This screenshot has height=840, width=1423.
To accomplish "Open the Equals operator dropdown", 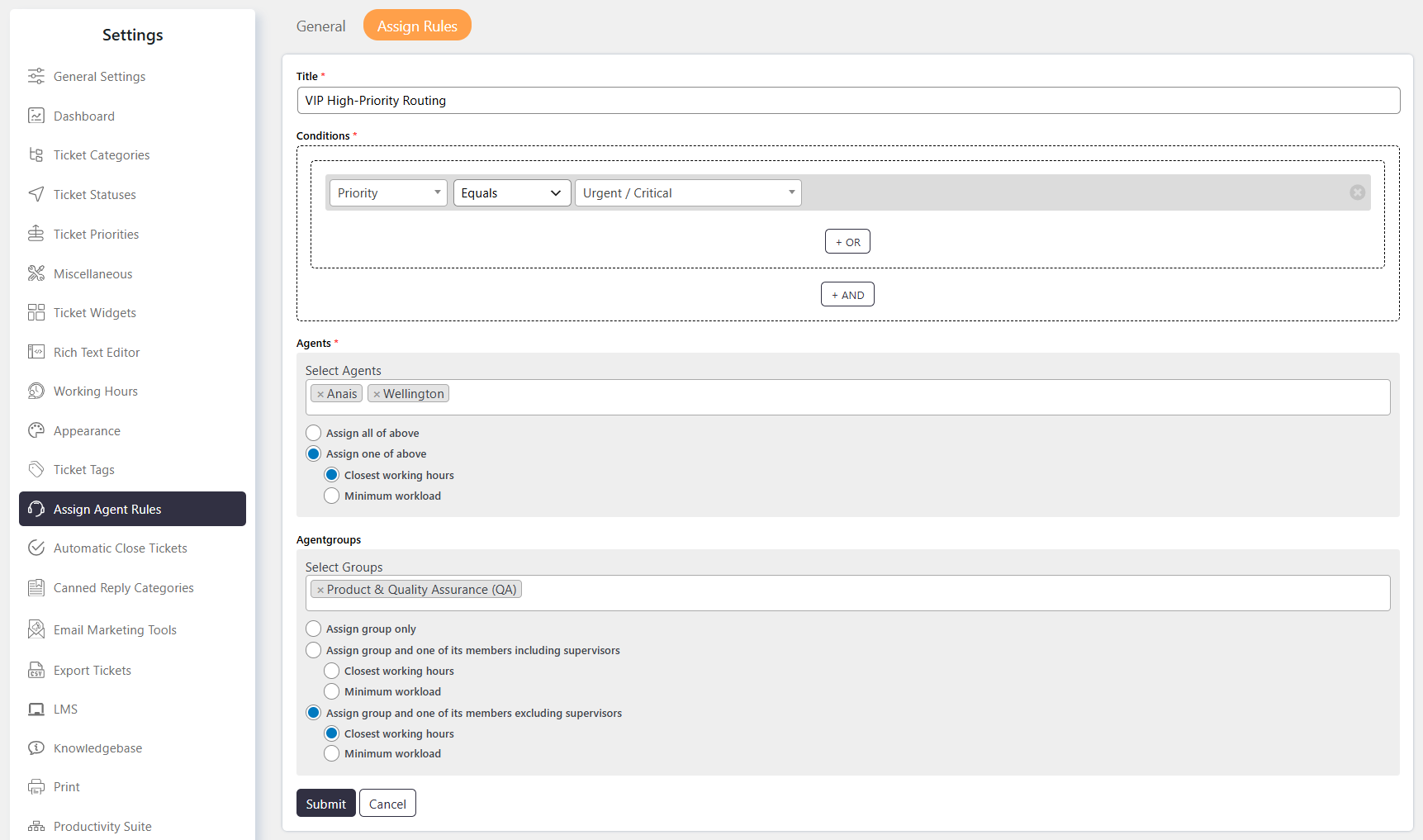I will coord(512,192).
